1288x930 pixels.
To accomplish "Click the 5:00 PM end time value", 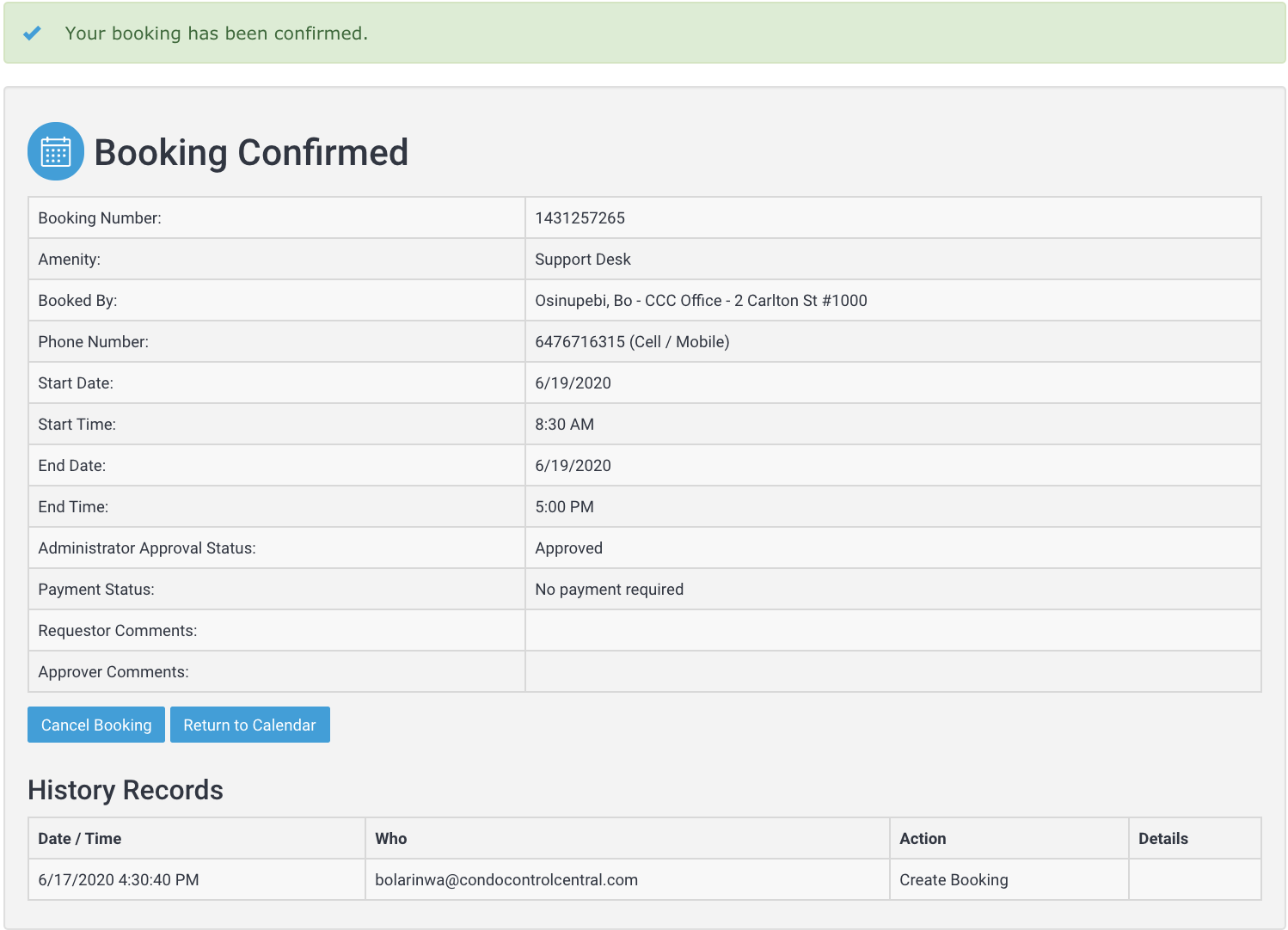I will pos(564,507).
